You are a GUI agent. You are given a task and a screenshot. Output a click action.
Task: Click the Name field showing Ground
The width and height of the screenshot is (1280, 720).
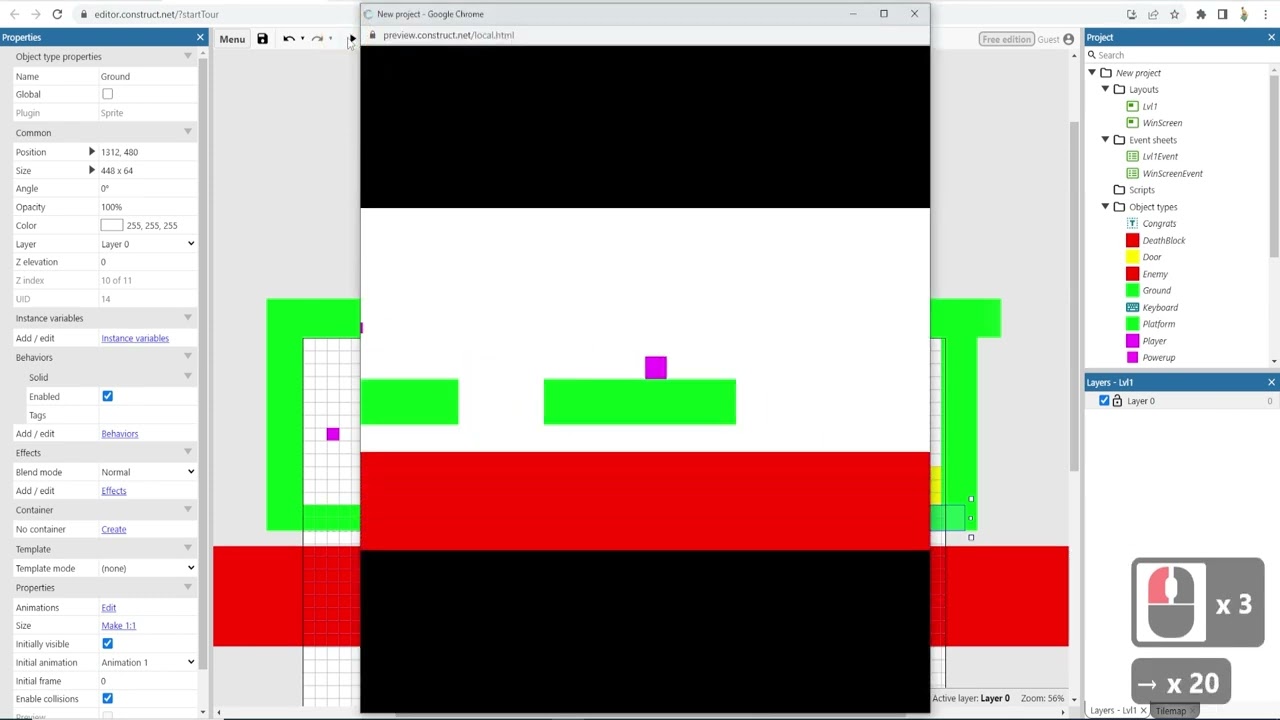click(147, 76)
